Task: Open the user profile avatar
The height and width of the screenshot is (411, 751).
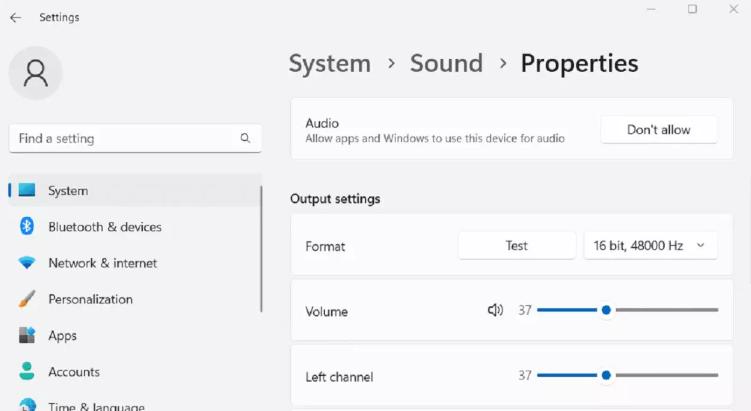Action: pyautogui.click(x=35, y=73)
